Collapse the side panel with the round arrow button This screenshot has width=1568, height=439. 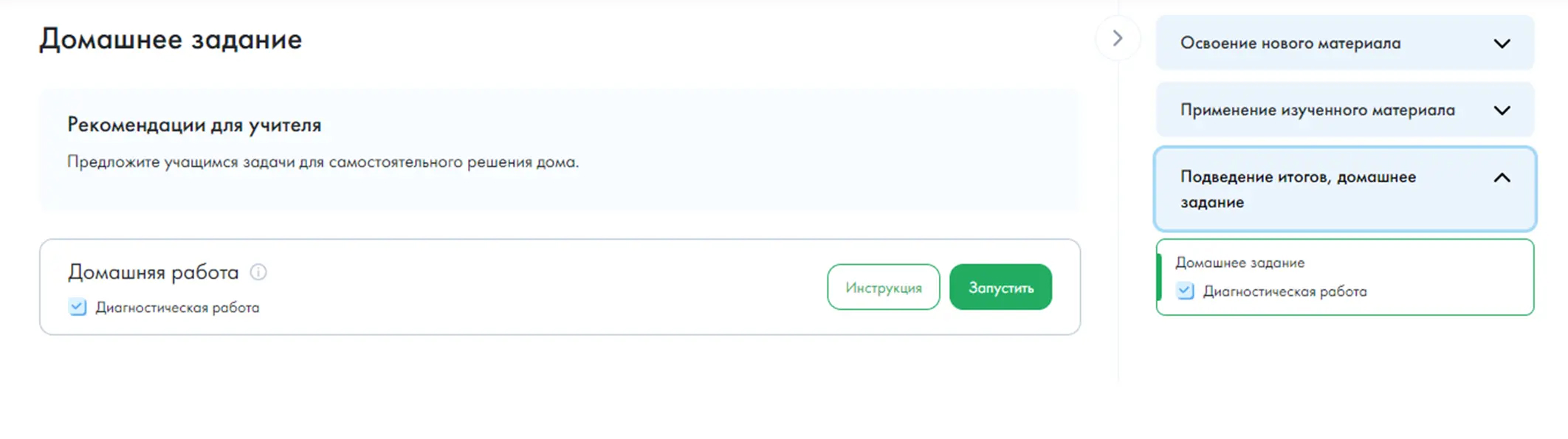[x=1117, y=38]
